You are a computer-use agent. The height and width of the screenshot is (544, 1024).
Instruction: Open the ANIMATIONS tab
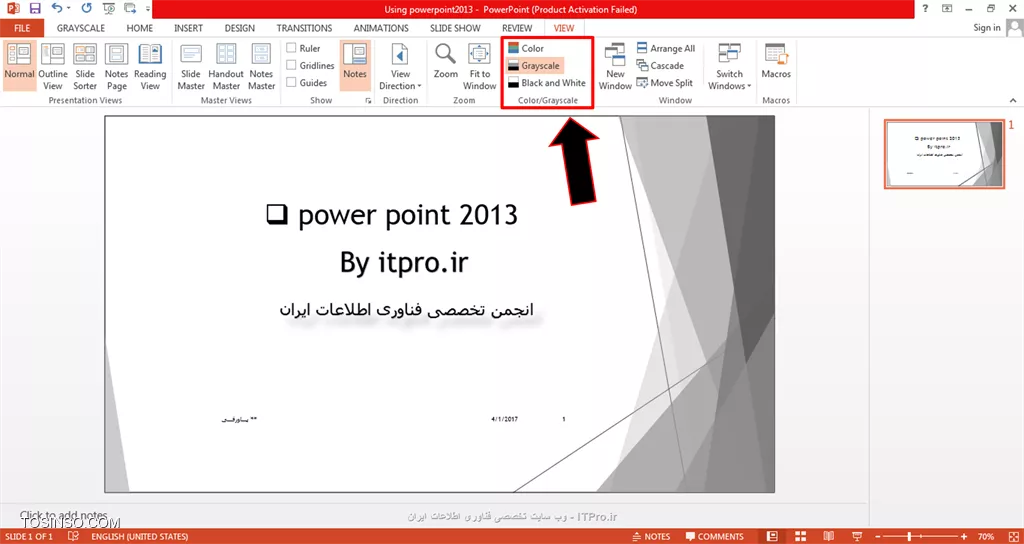381,28
